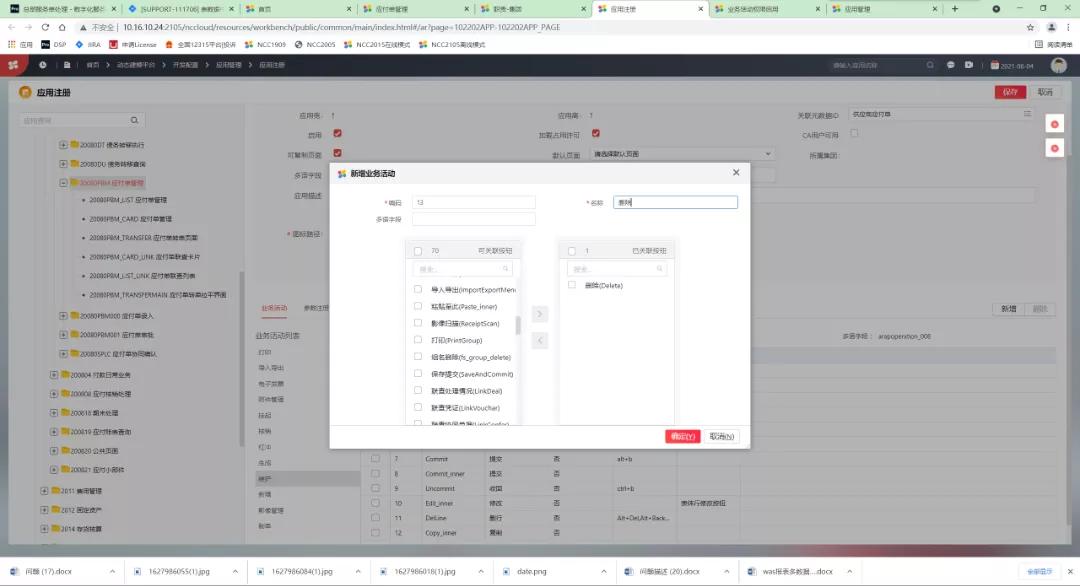
Task: Click the 保存 button at top right
Action: 1011,91
